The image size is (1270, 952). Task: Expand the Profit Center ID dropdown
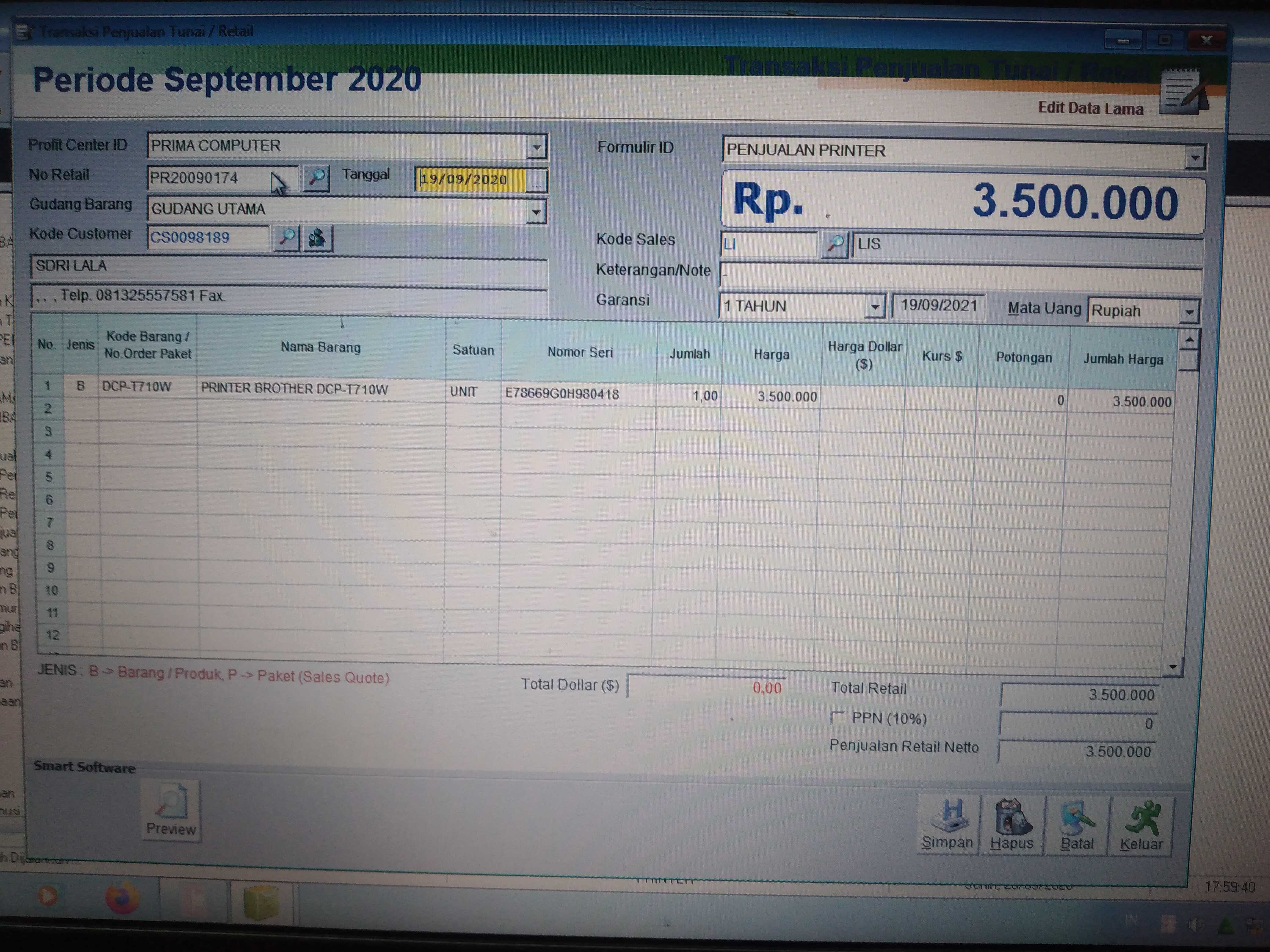coord(536,147)
